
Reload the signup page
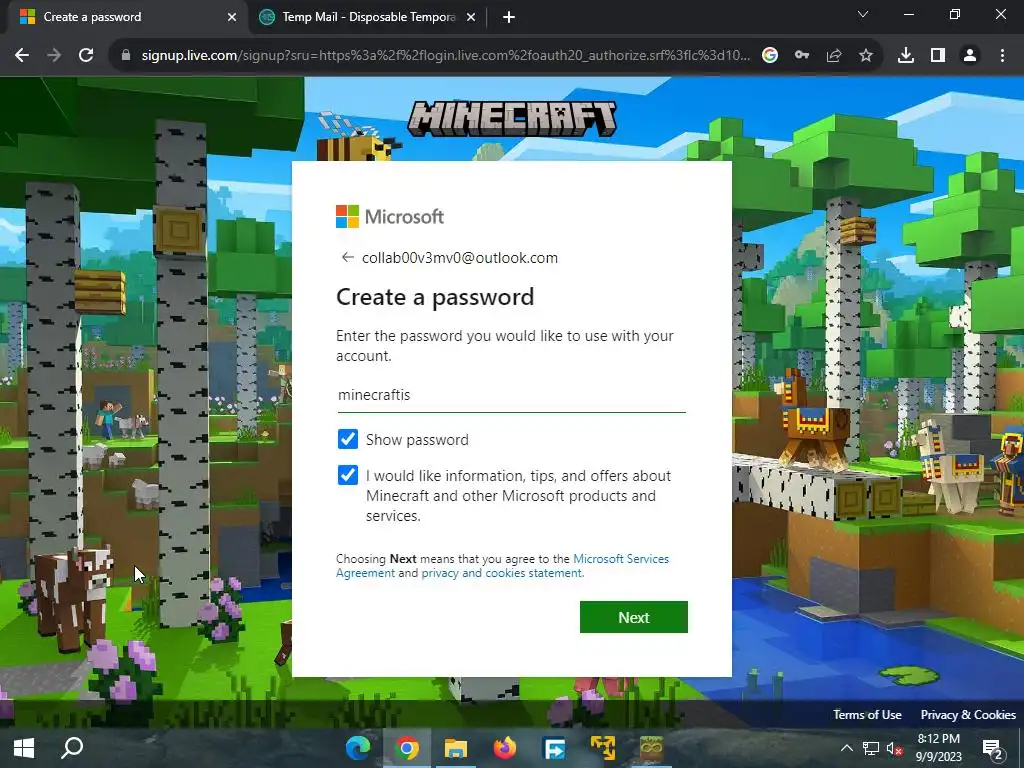(x=86, y=56)
